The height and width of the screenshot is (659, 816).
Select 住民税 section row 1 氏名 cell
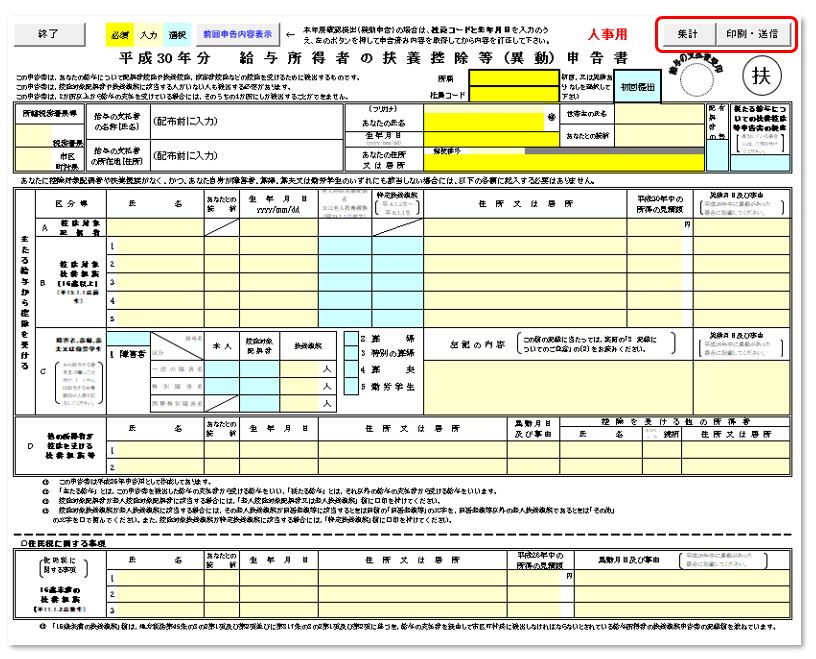[x=161, y=578]
